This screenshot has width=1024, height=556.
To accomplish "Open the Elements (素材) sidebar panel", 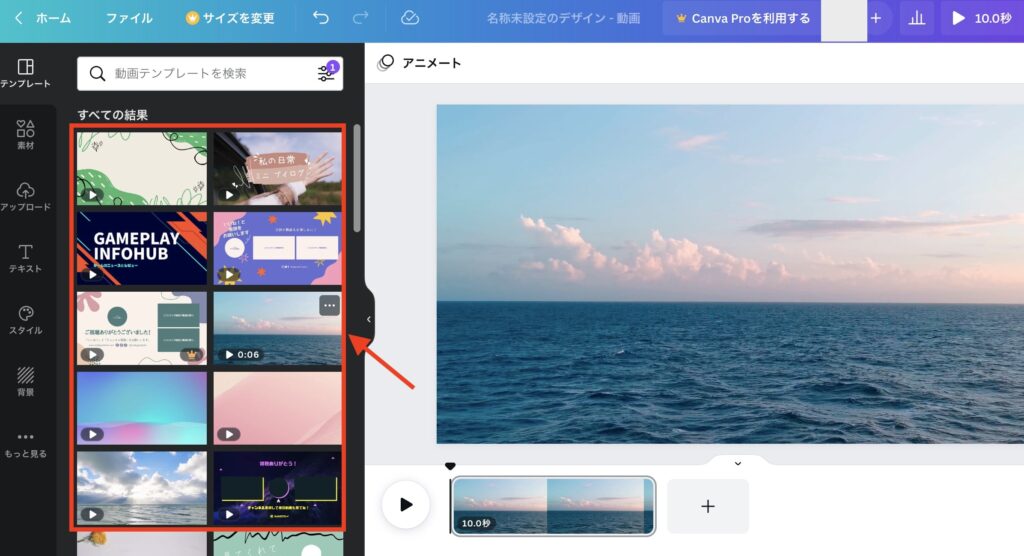I will (x=25, y=135).
